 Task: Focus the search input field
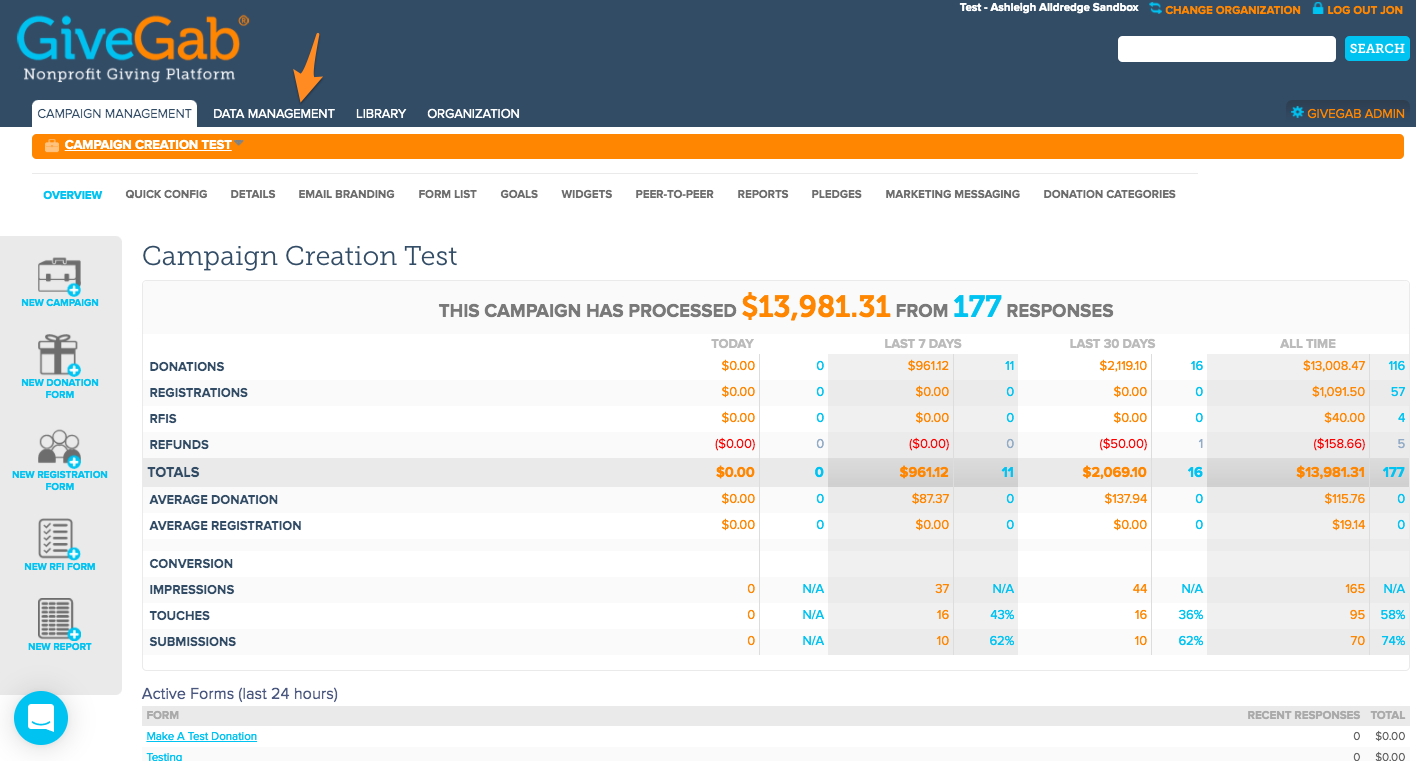point(1227,48)
